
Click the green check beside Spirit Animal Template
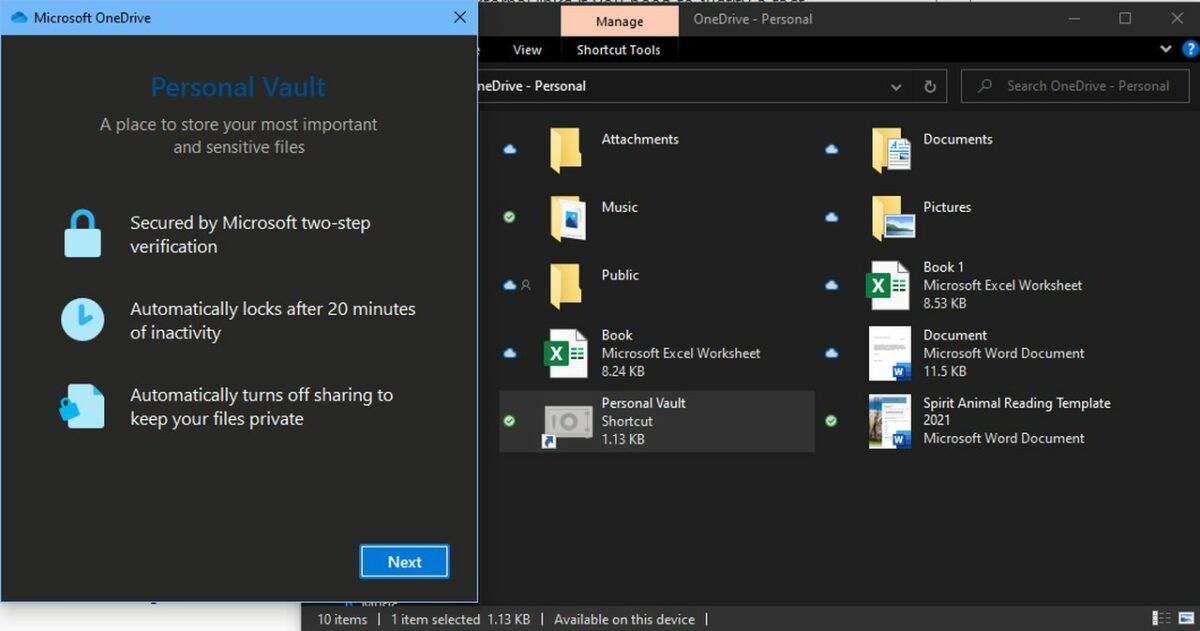coord(832,421)
